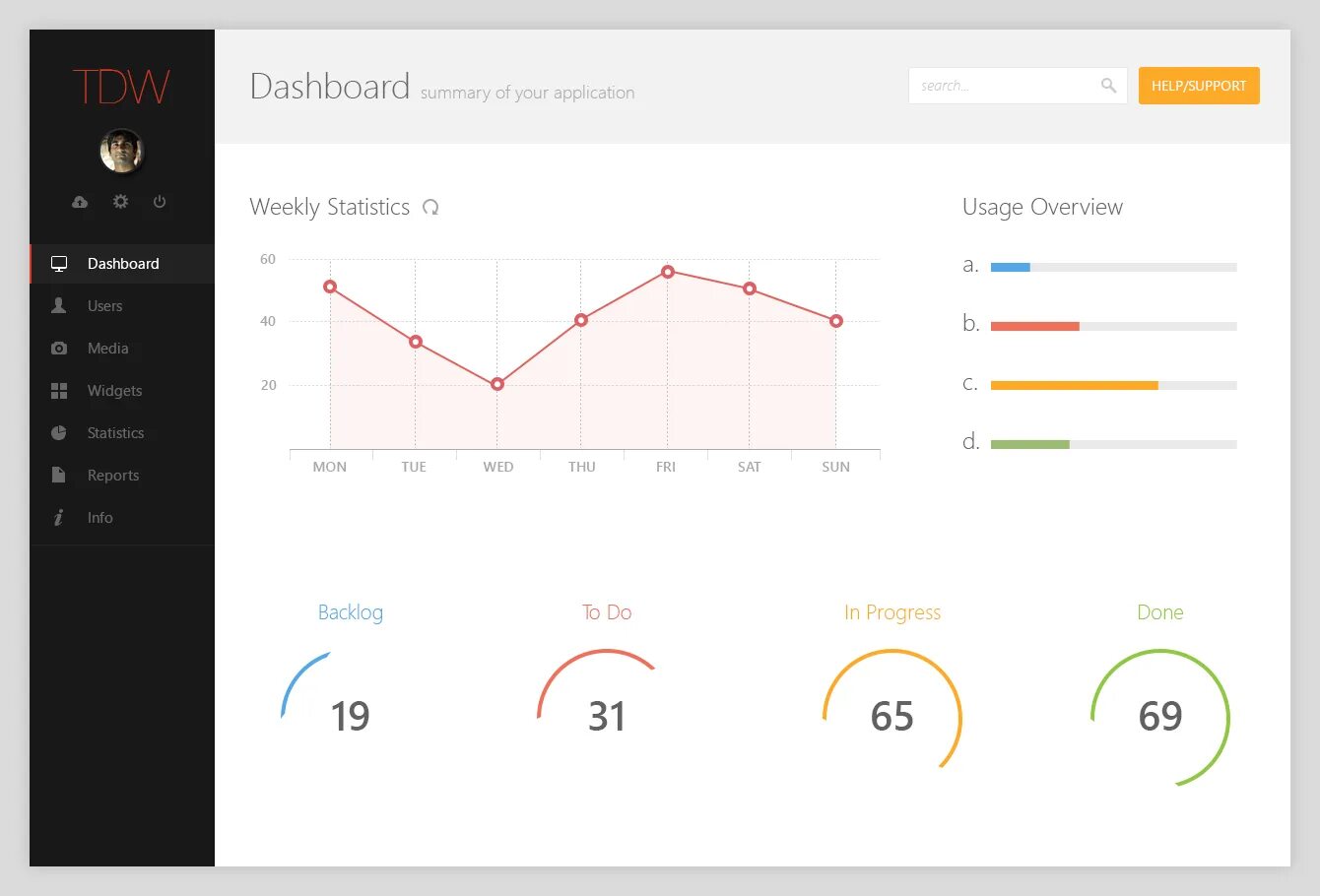Click the cloud upload icon in sidebar
1320x896 pixels.
[80, 202]
